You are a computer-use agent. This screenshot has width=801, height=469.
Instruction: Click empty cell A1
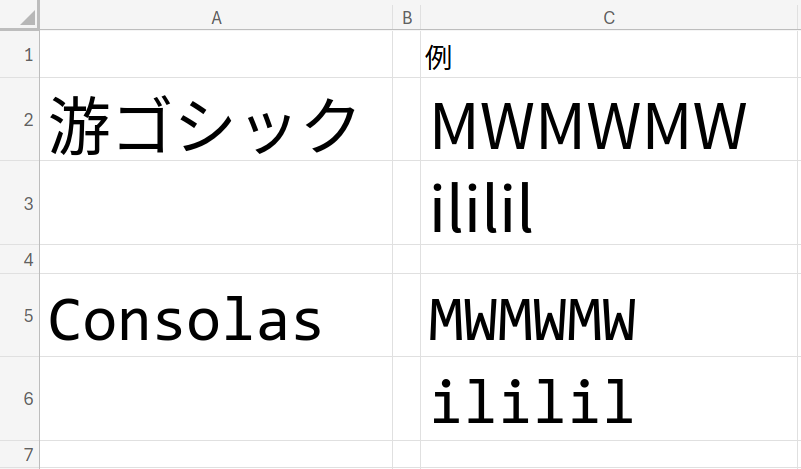tap(216, 55)
